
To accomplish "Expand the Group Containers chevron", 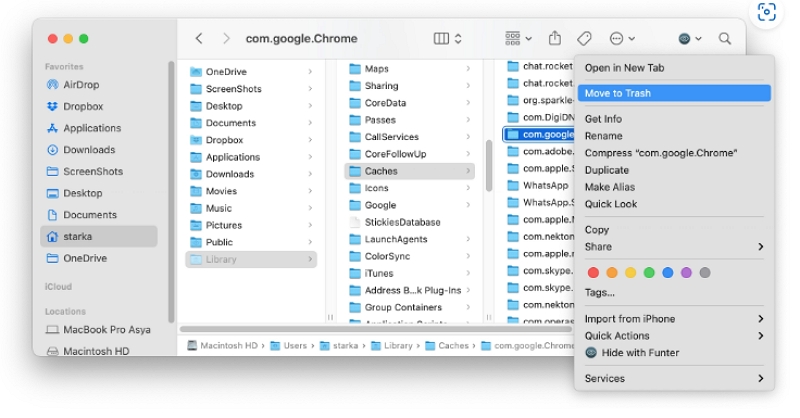I will (x=468, y=307).
